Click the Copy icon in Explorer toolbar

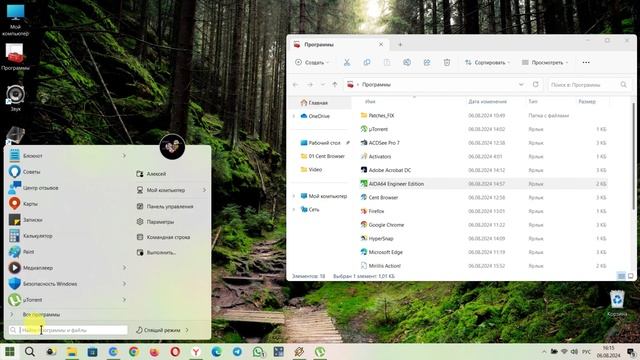[x=367, y=62]
